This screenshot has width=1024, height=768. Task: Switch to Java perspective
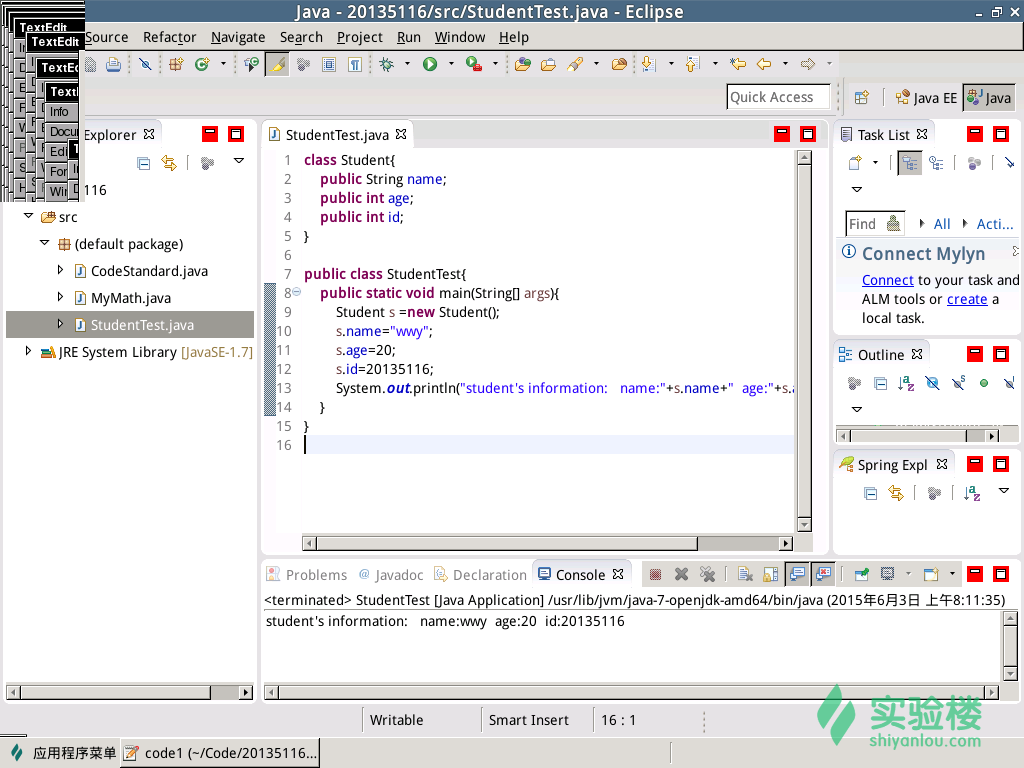pos(989,97)
